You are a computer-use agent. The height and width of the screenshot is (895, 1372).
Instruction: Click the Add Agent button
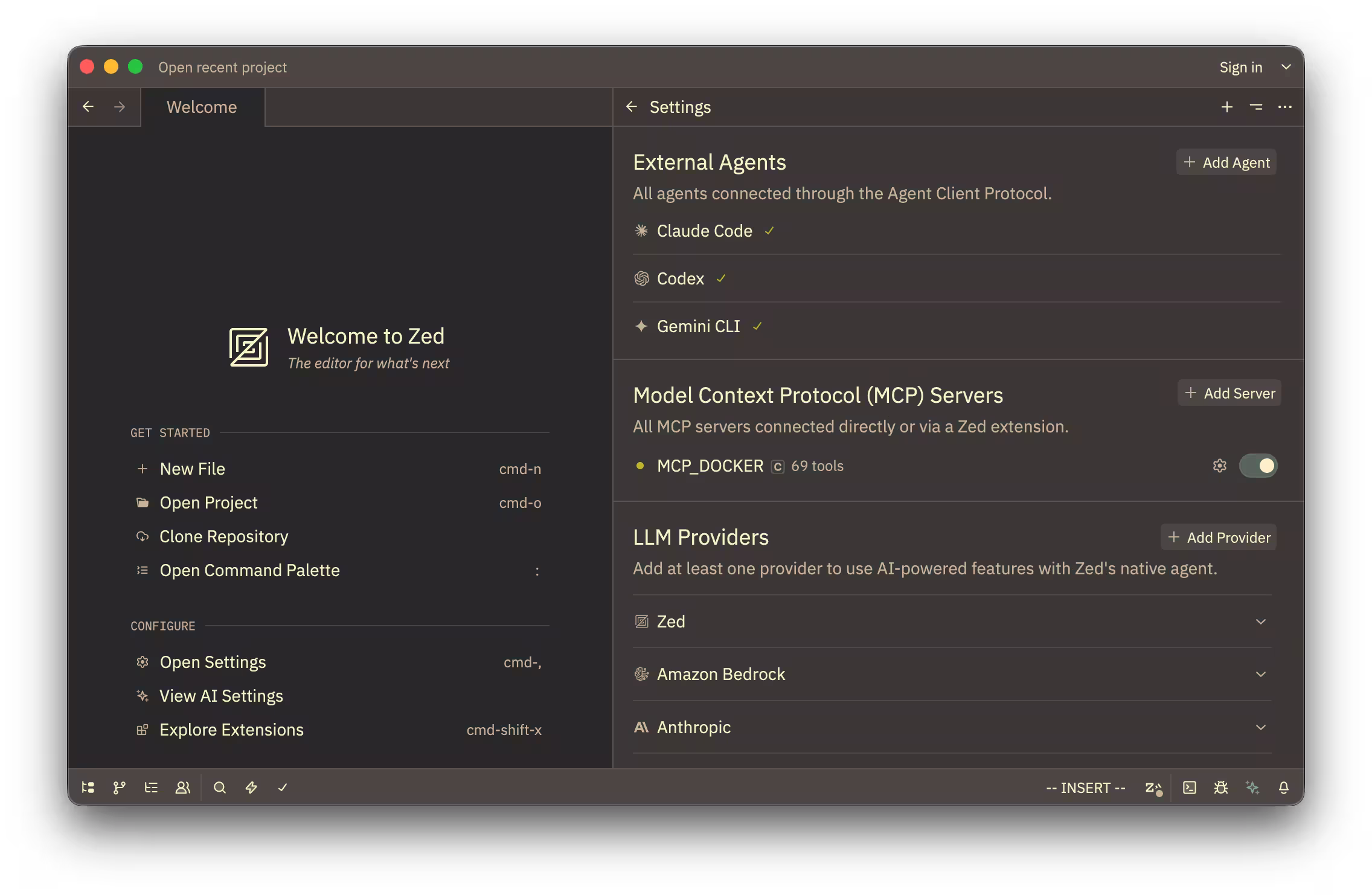point(1225,162)
